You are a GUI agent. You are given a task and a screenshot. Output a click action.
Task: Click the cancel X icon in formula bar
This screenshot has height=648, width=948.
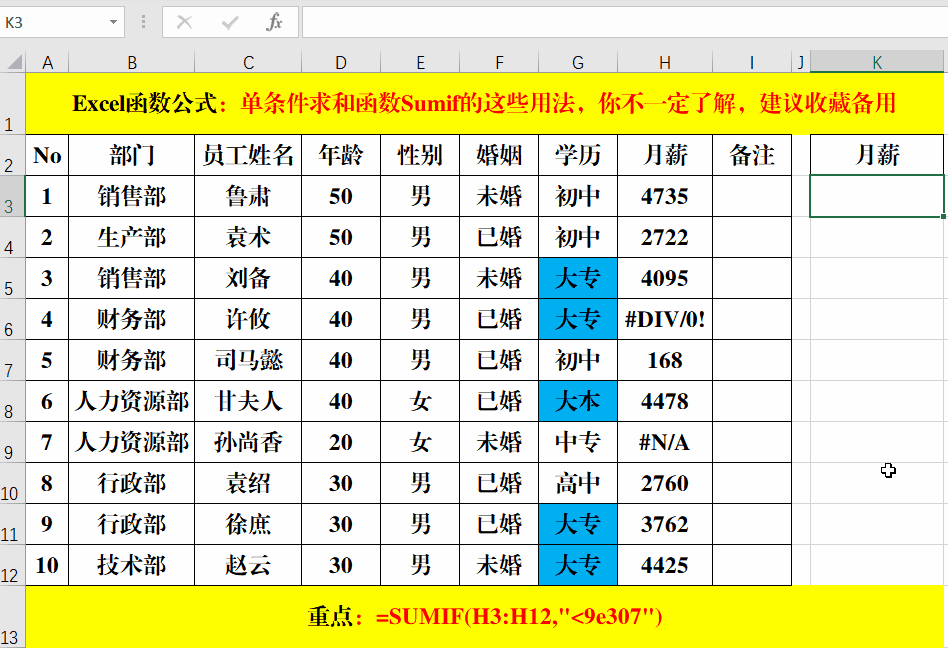184,22
